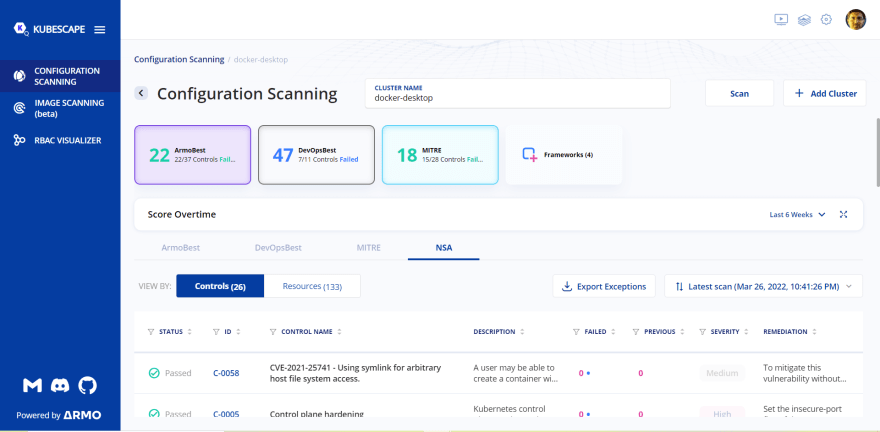This screenshot has width=880, height=432.
Task: Sort the Description column
Action: pos(522,332)
